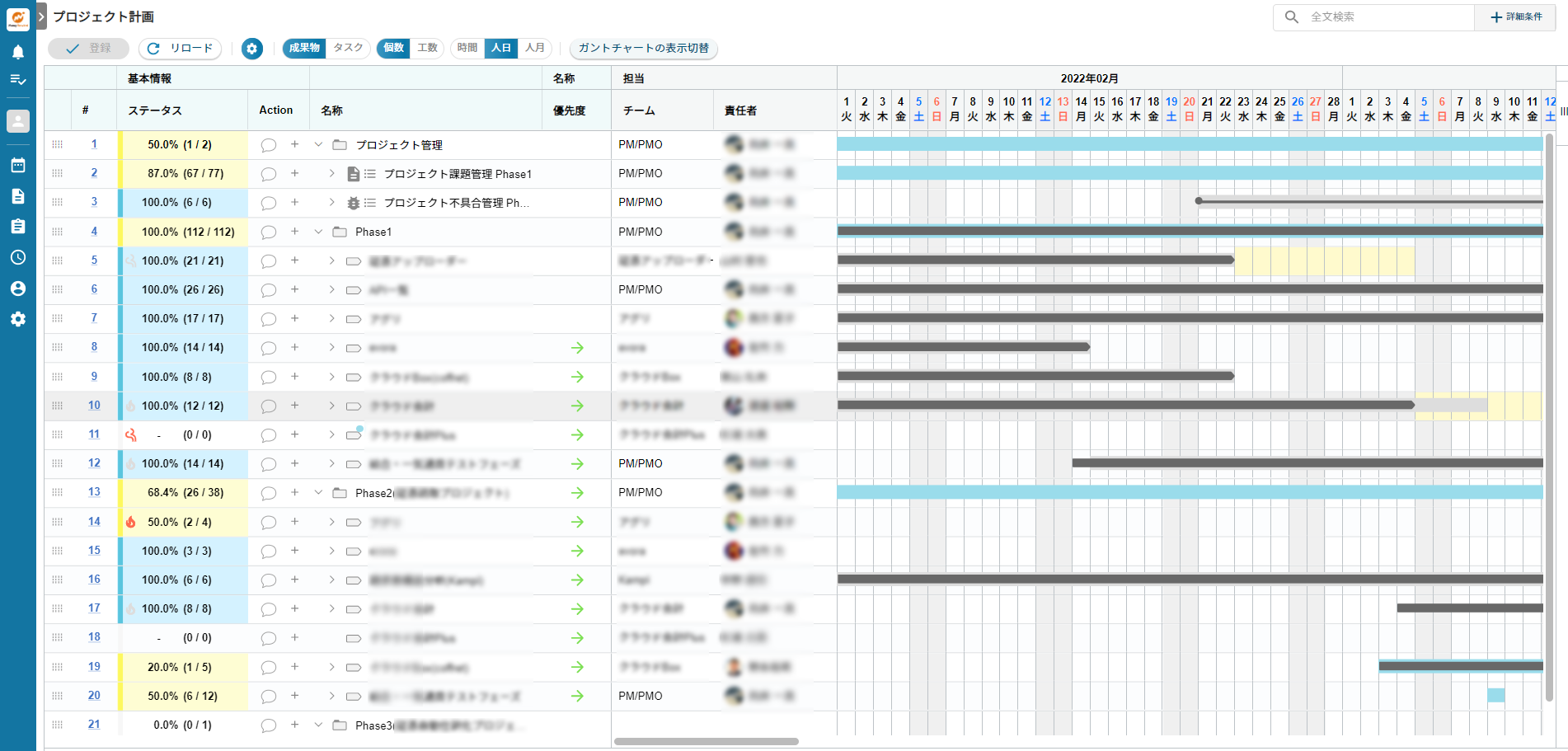Select the 時間 tab in the toolbar
Screen dimensions: 1568x751
coord(467,48)
